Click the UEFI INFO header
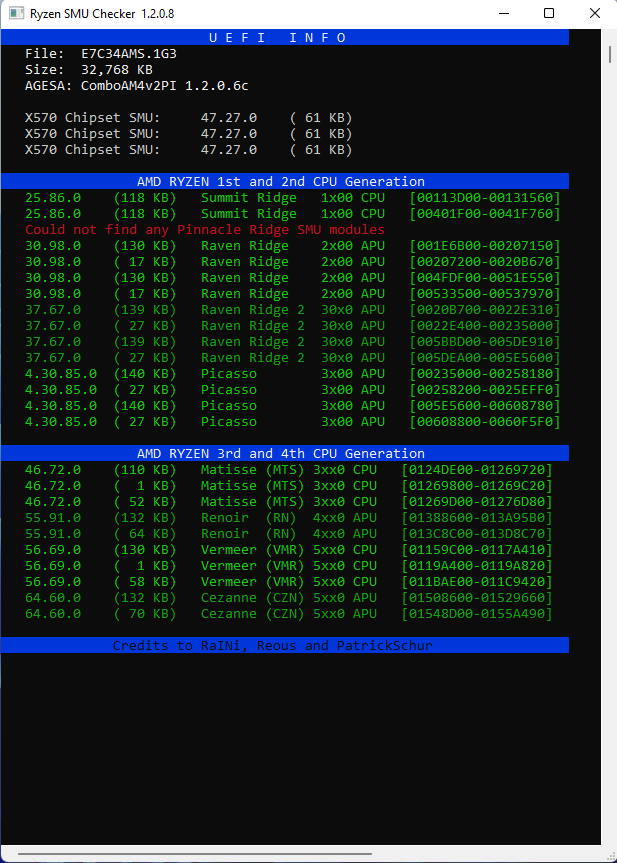617x863 pixels. [285, 37]
